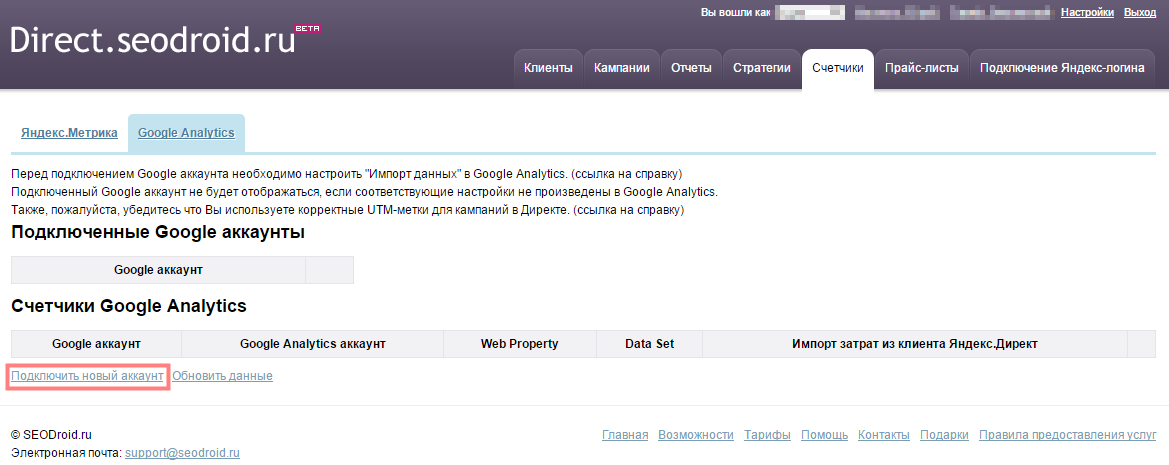Click the Вы вошли как text
The height and width of the screenshot is (465, 1169).
736,13
